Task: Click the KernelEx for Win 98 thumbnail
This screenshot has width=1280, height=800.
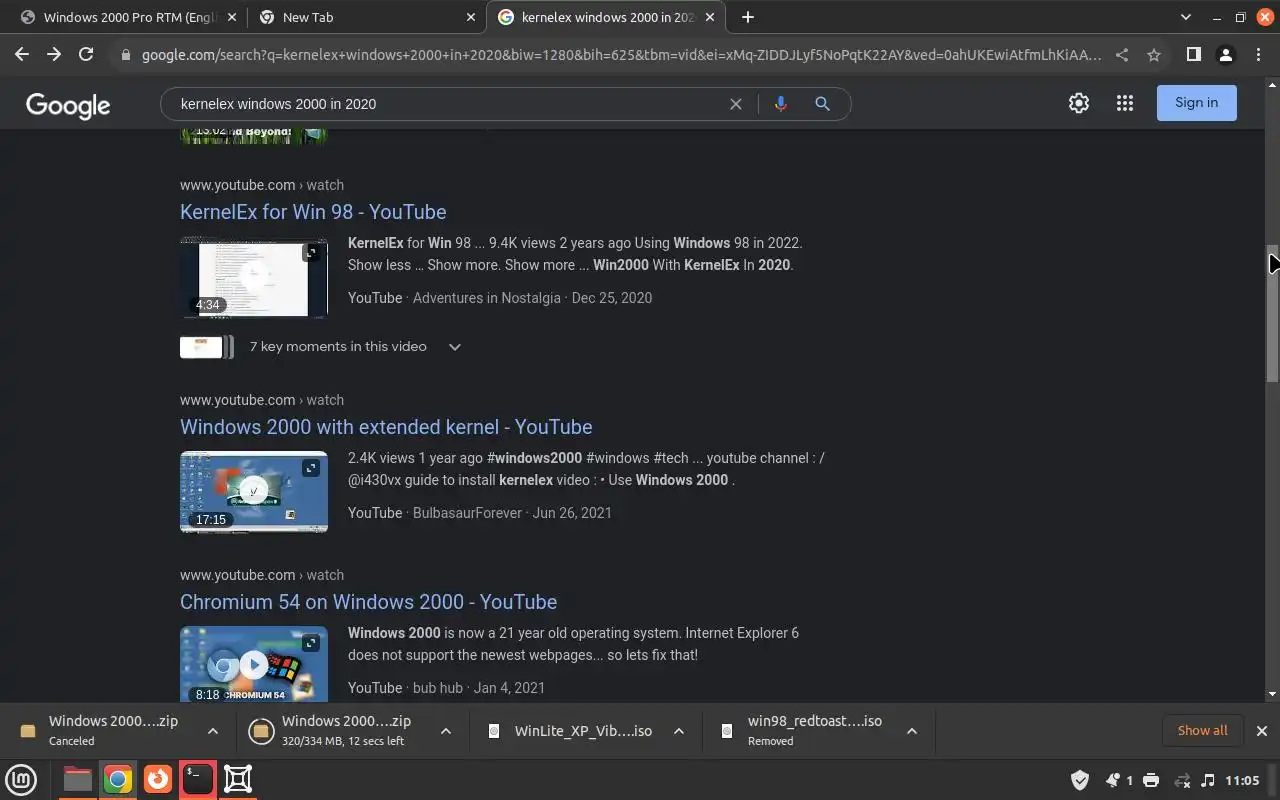Action: click(254, 277)
